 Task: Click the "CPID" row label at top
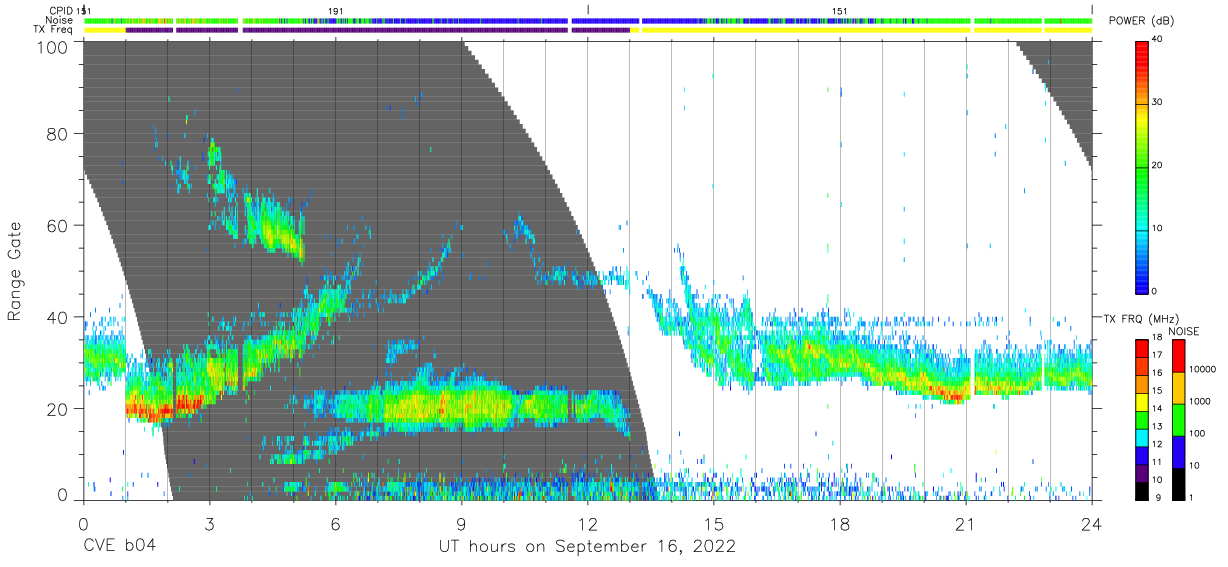point(61,11)
